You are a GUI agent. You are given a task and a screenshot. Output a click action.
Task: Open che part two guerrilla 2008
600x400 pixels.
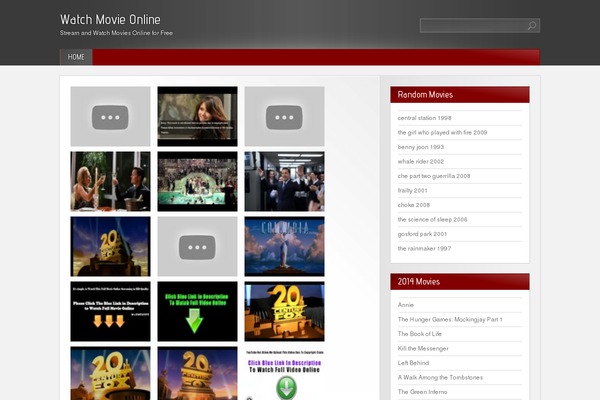click(434, 176)
